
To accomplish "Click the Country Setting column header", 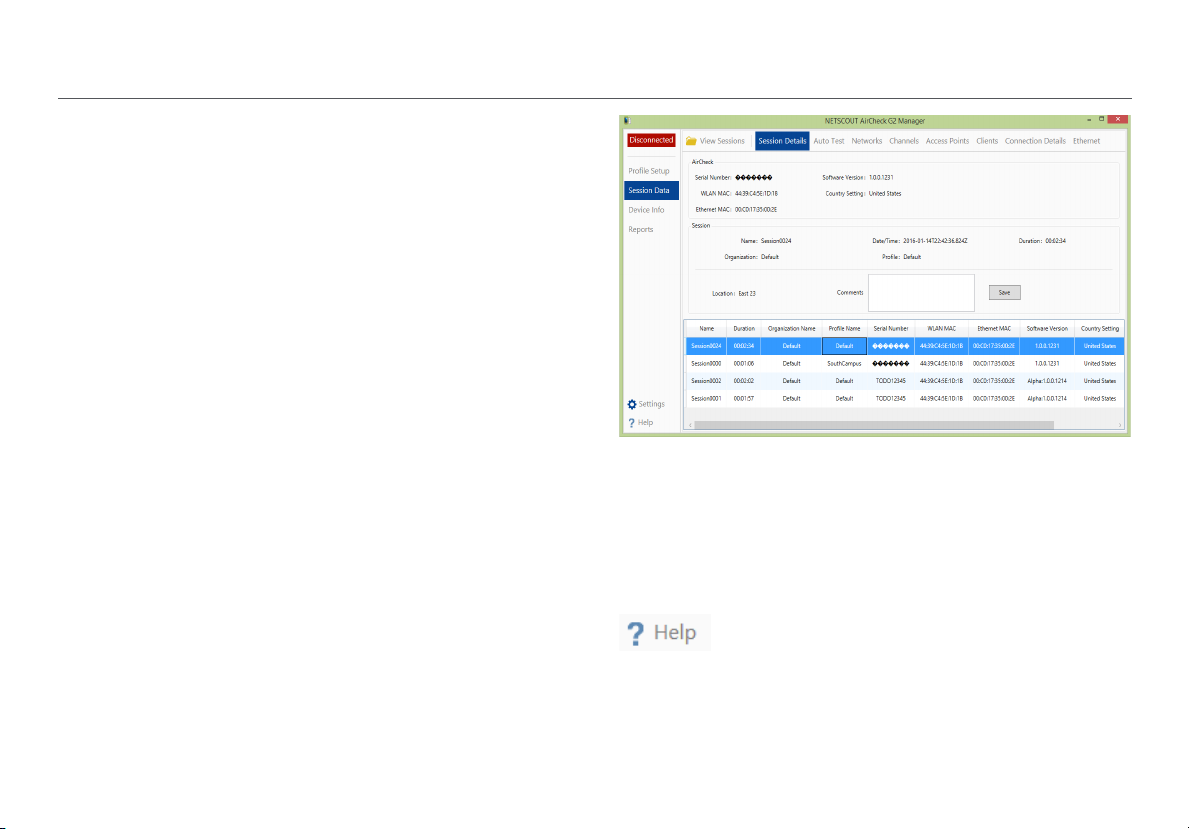I will pos(1100,329).
